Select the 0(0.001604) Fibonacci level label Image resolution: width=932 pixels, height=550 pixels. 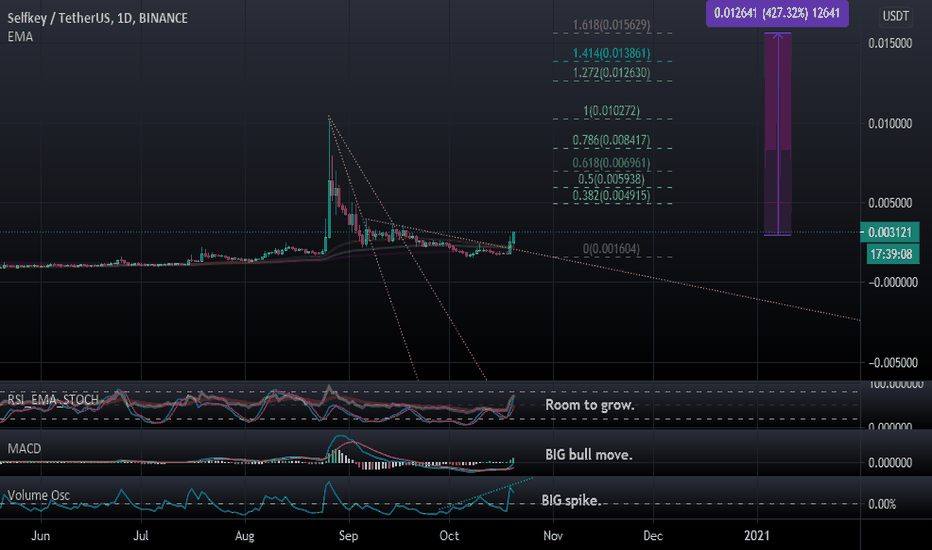(x=611, y=249)
